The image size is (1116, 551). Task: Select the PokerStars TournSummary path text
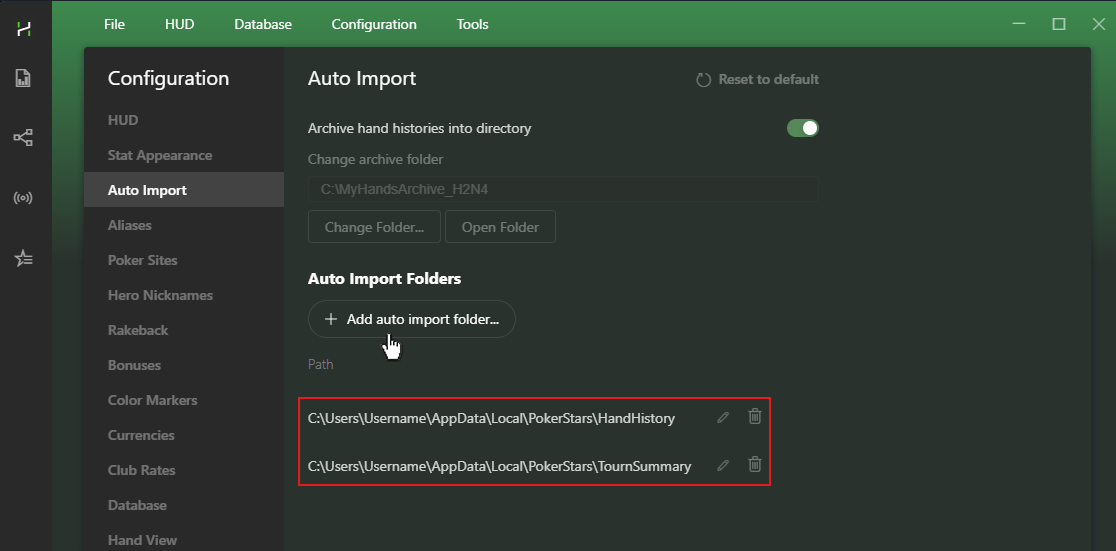499,466
